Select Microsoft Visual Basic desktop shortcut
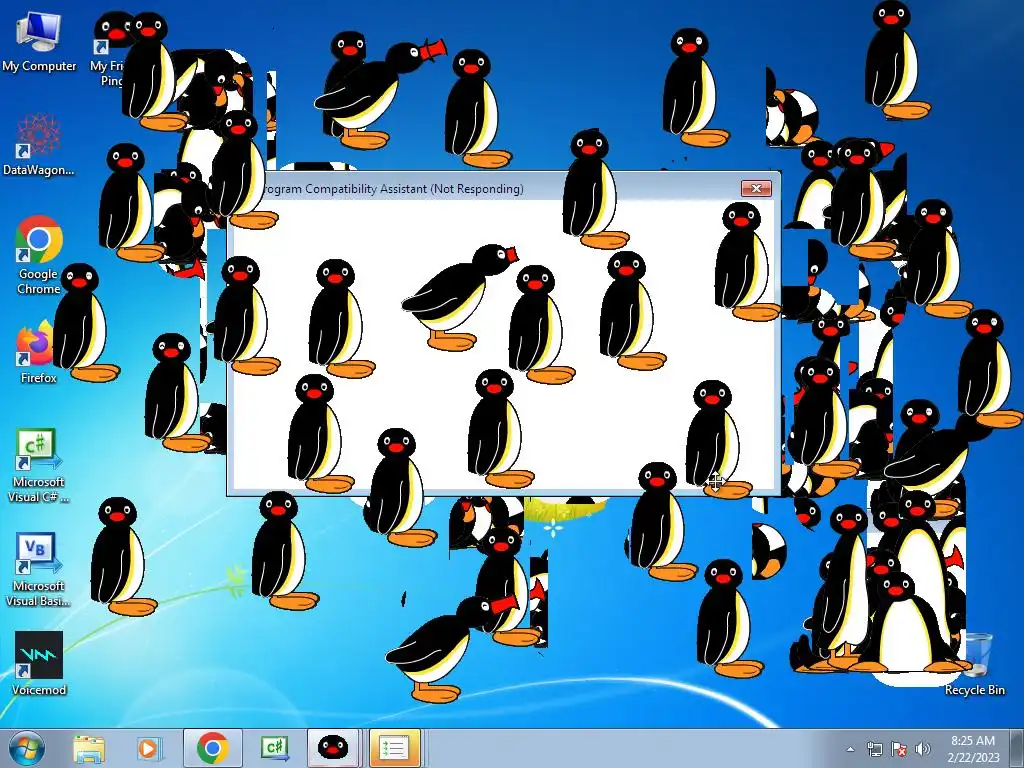 pos(38,569)
